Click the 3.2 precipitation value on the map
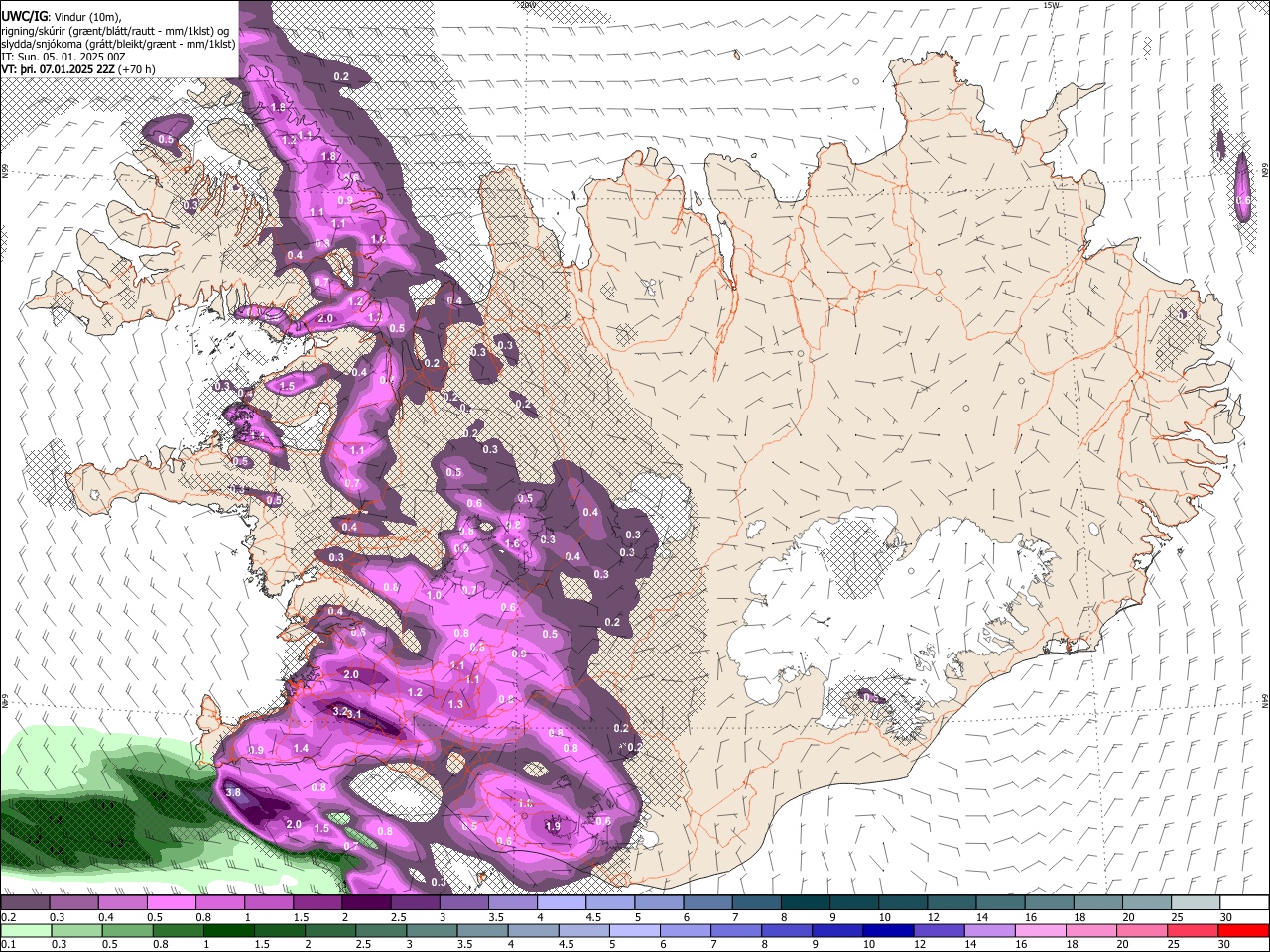 tap(339, 712)
